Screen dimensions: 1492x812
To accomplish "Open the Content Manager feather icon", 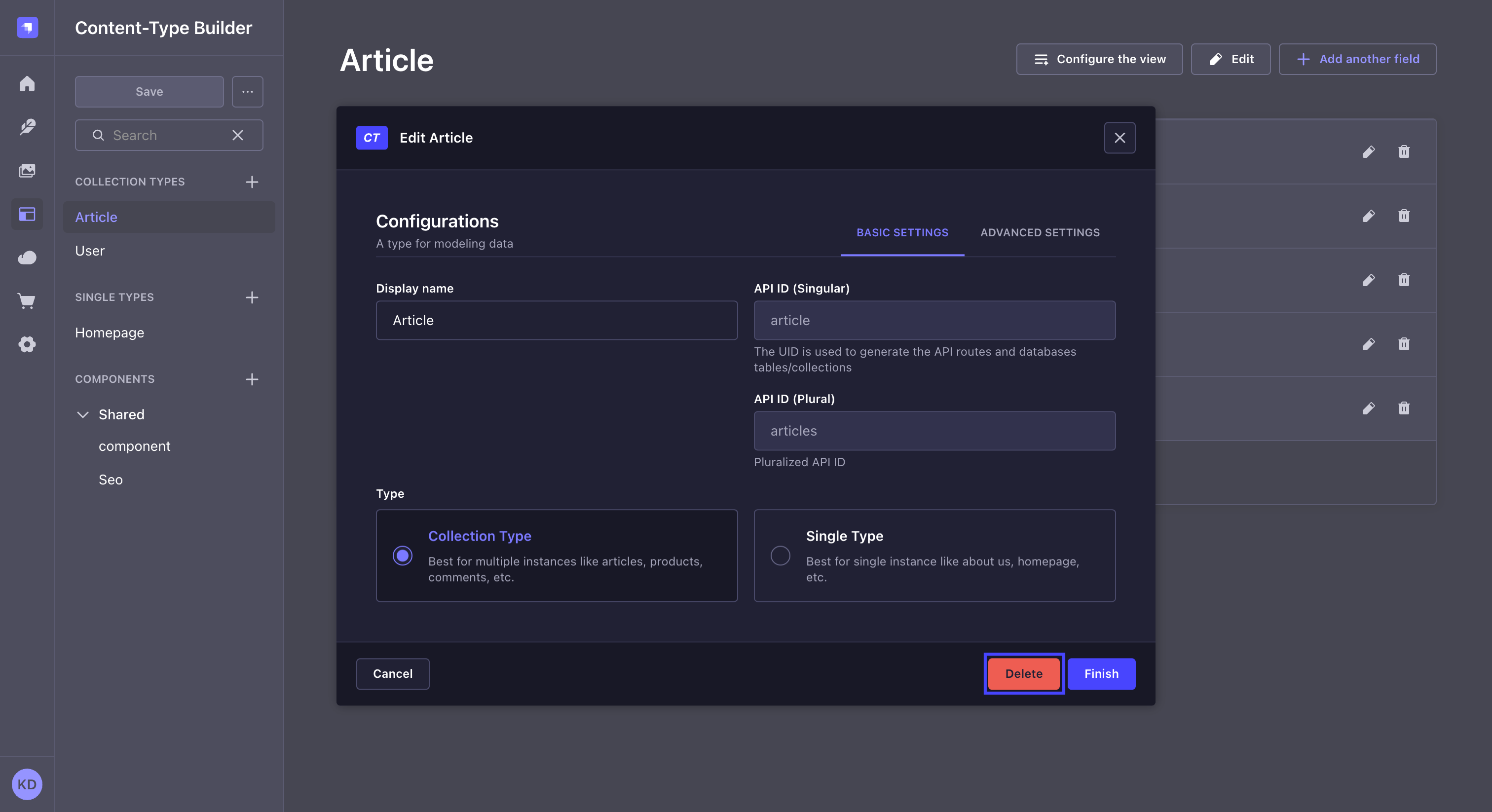I will point(27,127).
